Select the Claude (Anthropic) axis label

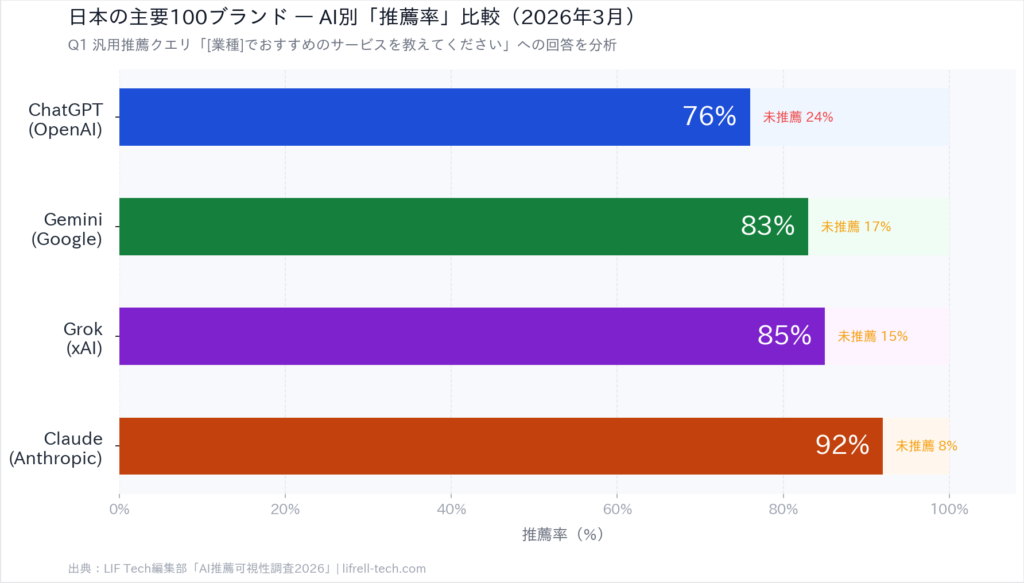coord(56,448)
